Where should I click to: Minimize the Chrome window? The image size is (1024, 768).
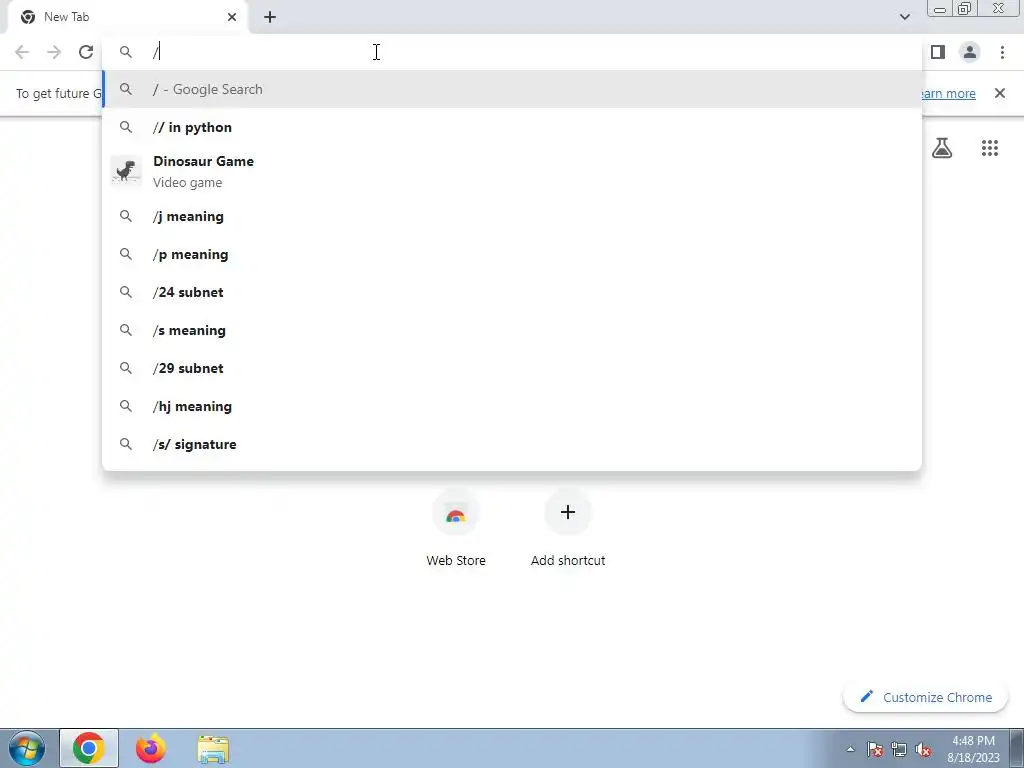[940, 9]
